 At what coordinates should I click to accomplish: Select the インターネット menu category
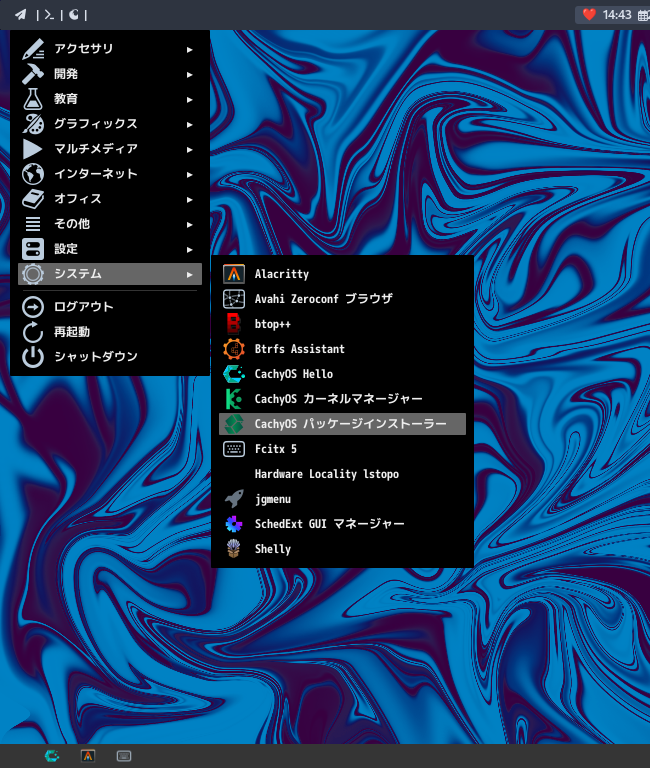point(110,174)
